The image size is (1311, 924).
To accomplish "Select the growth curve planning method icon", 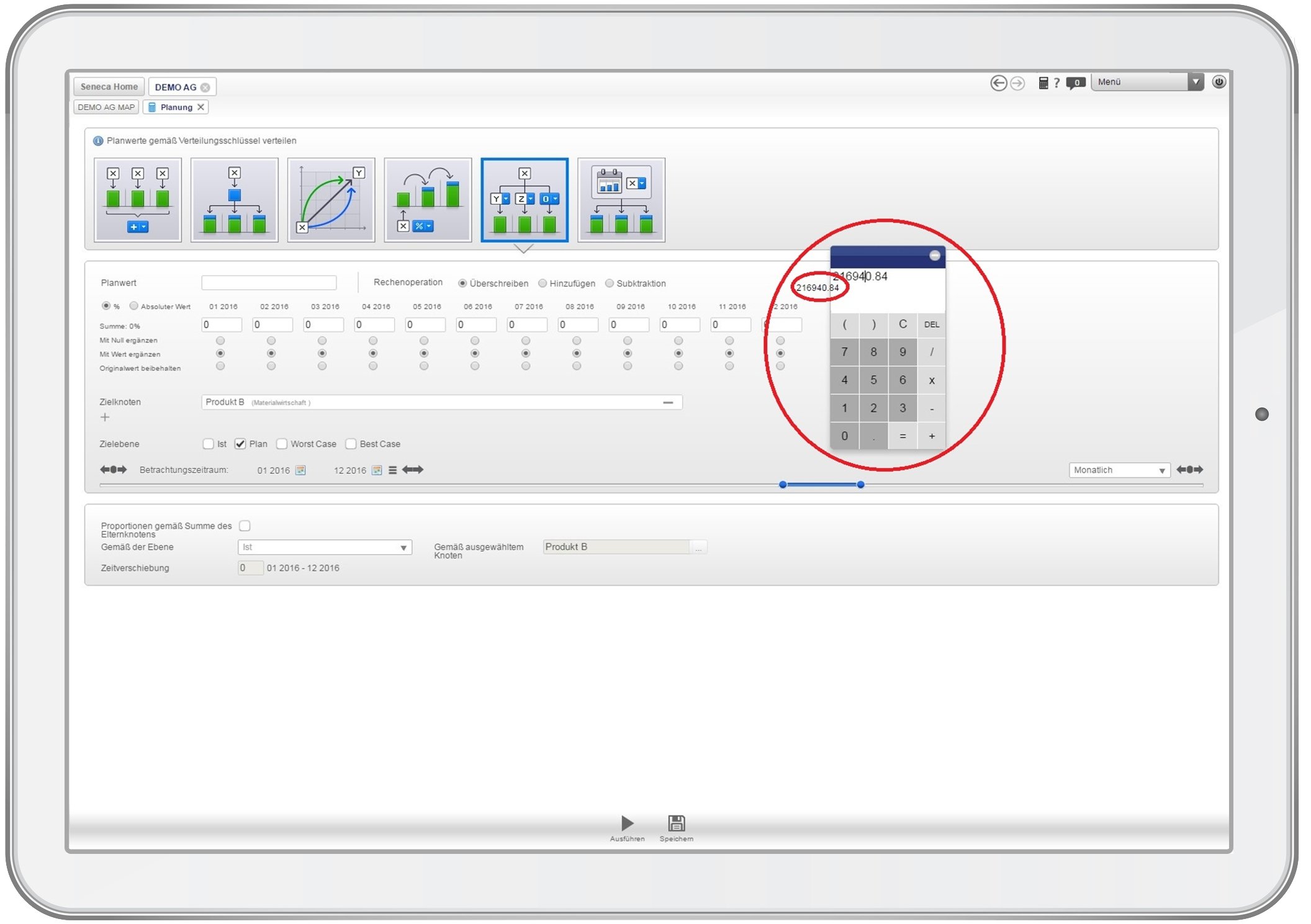I will [331, 200].
